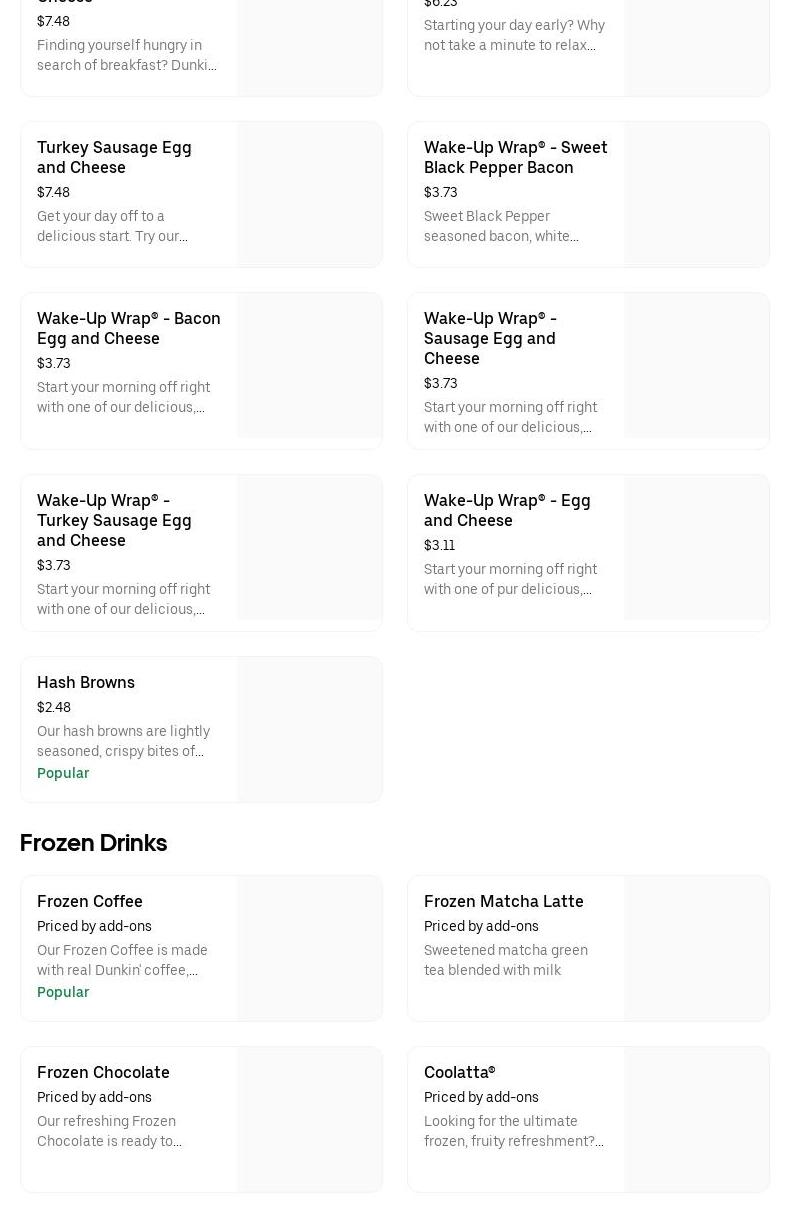Click the Popular tag on Frozen Coffee
Screen dimensions: 804x1214
pos(63,992)
